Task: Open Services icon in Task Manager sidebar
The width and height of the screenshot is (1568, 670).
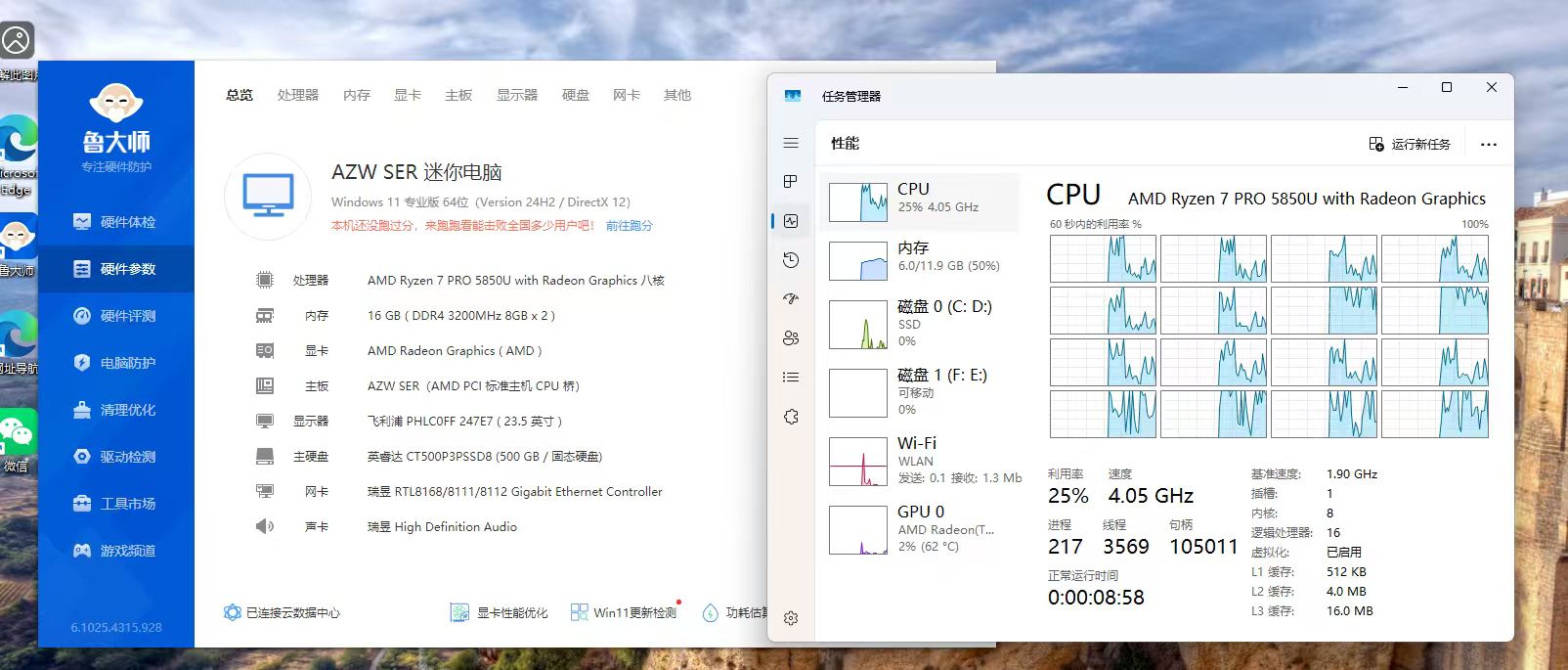Action: [791, 417]
